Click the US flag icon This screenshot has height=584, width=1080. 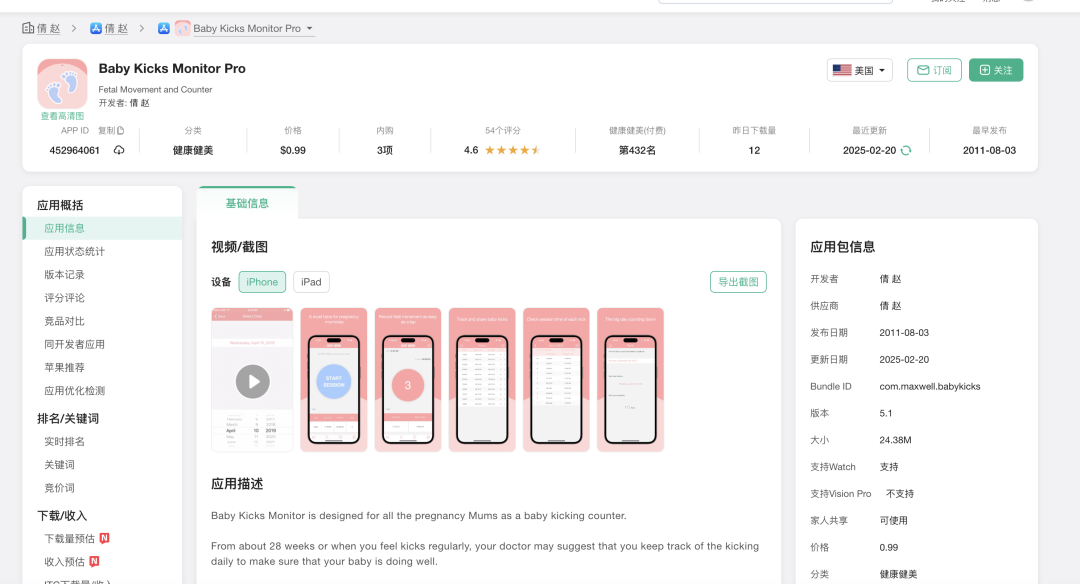[842, 70]
